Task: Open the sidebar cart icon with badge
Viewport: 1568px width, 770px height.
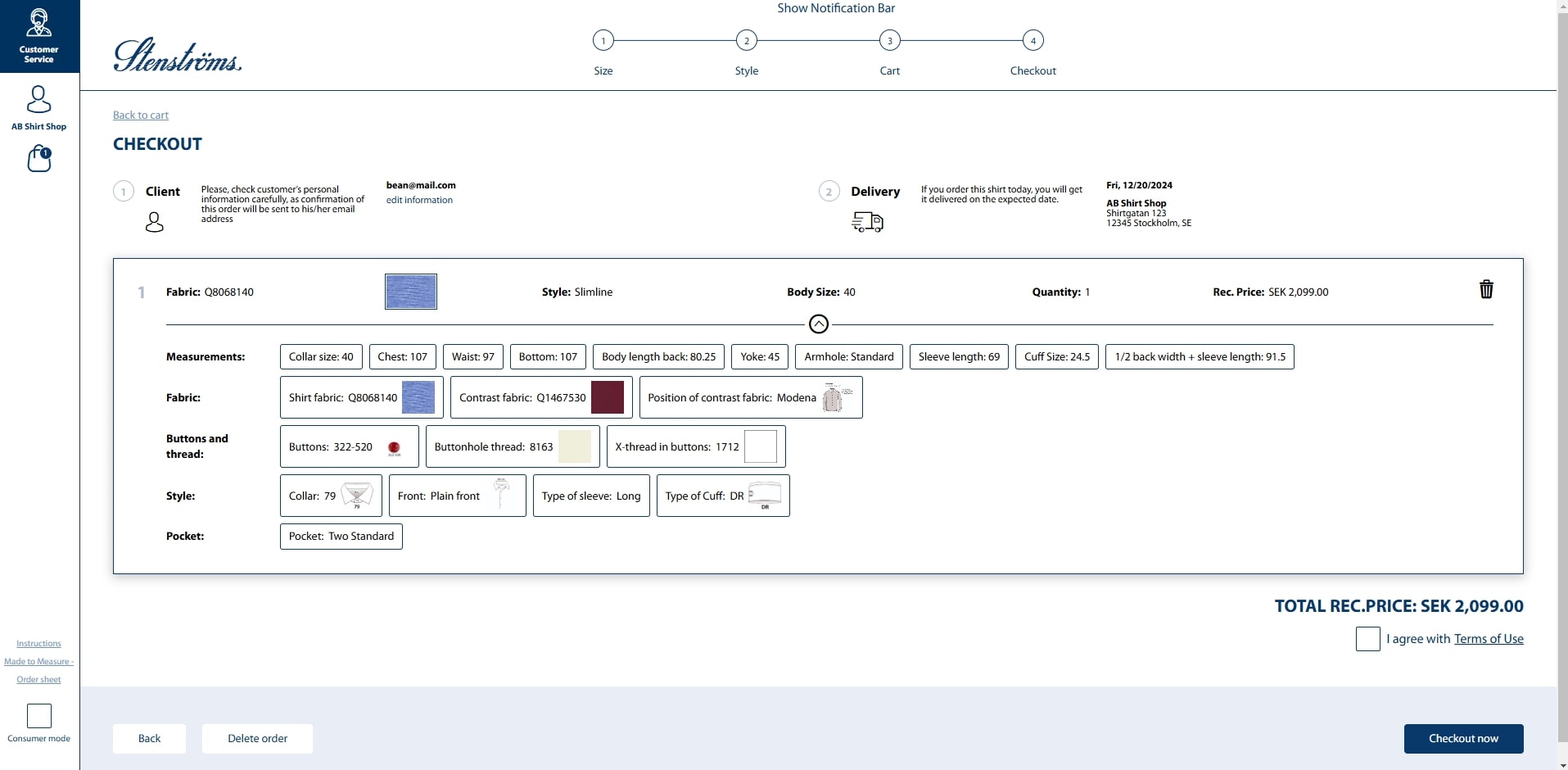Action: [x=38, y=159]
